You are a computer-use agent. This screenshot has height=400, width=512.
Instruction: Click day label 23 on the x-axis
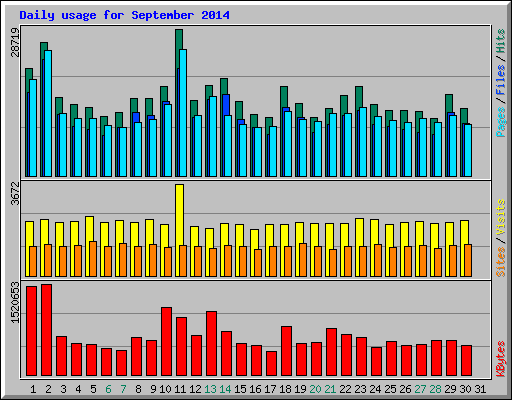(360, 389)
